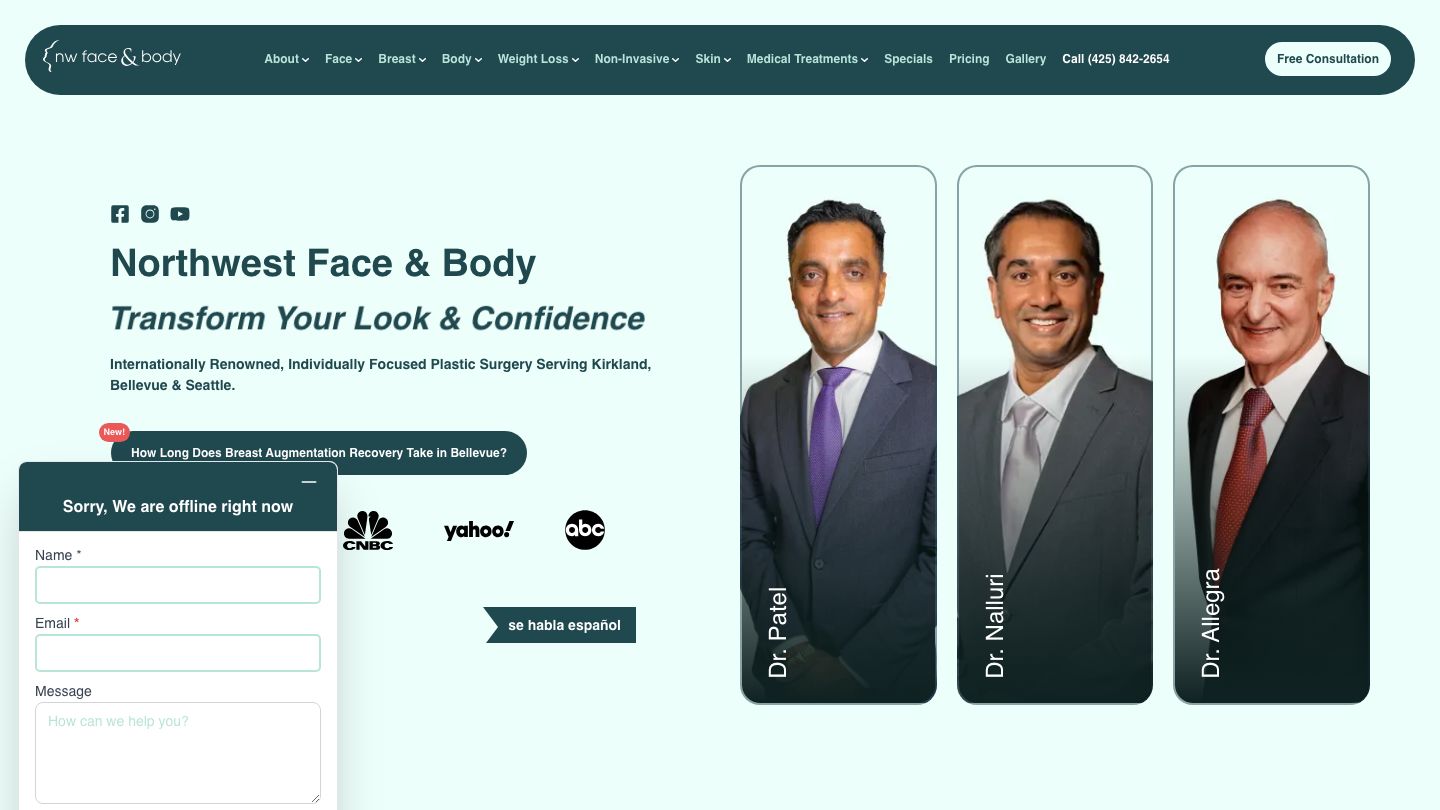Click the Free Consultation button
The width and height of the screenshot is (1440, 810).
pyautogui.click(x=1327, y=59)
